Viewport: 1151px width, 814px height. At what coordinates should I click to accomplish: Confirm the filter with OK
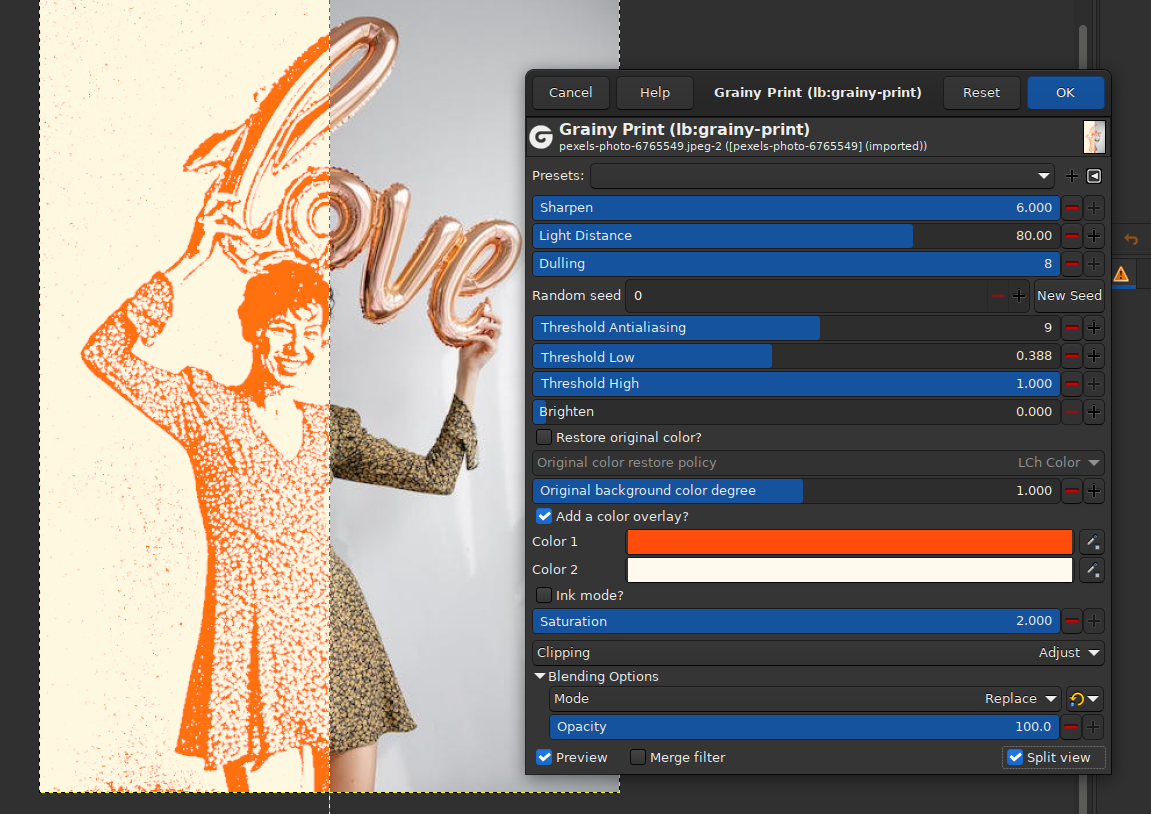(1065, 92)
